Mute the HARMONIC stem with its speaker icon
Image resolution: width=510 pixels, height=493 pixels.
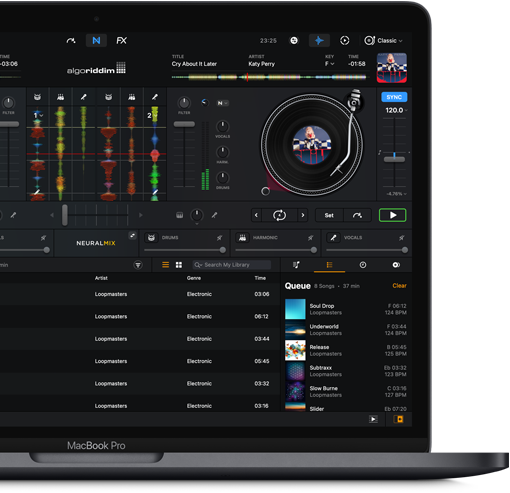coord(310,238)
